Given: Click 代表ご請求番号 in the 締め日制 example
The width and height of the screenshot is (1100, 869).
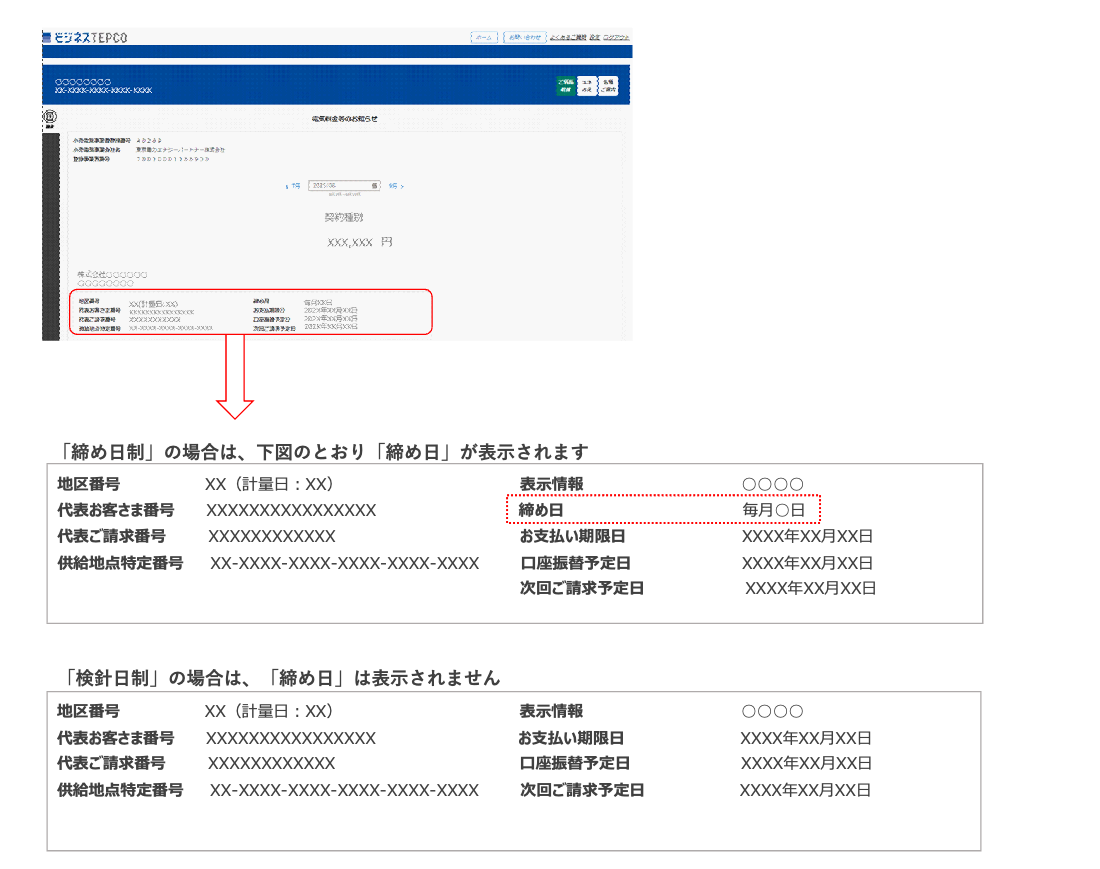Looking at the screenshot, I should (x=112, y=537).
